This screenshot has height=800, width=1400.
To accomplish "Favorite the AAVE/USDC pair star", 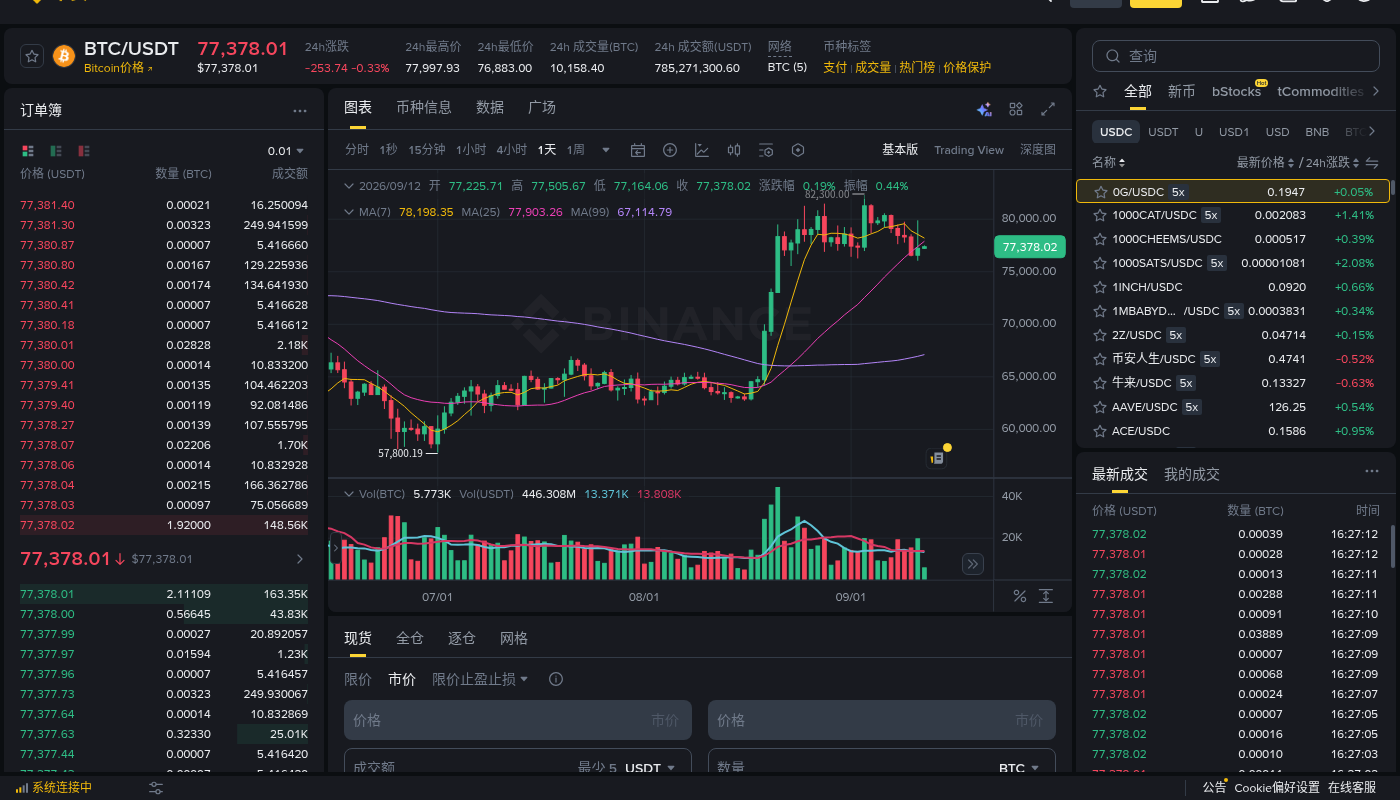I will click(x=1101, y=407).
